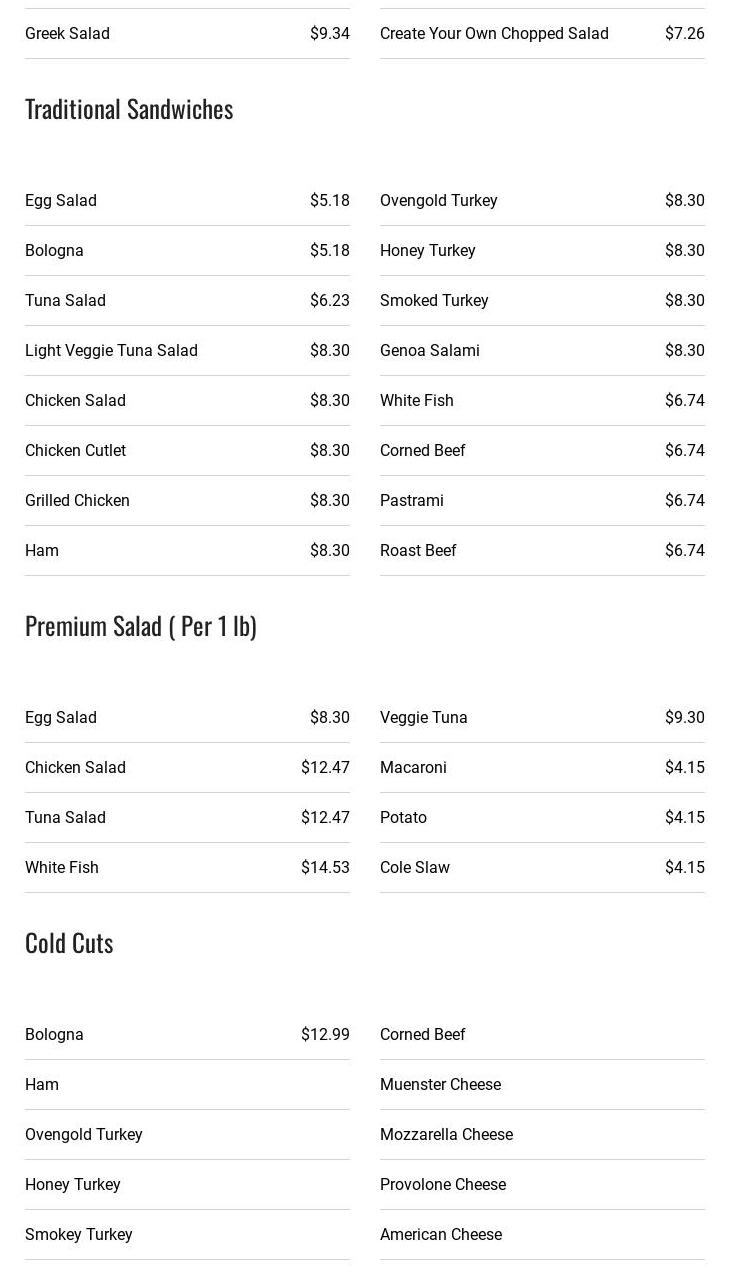Click the Greek Salad menu item

click(68, 34)
